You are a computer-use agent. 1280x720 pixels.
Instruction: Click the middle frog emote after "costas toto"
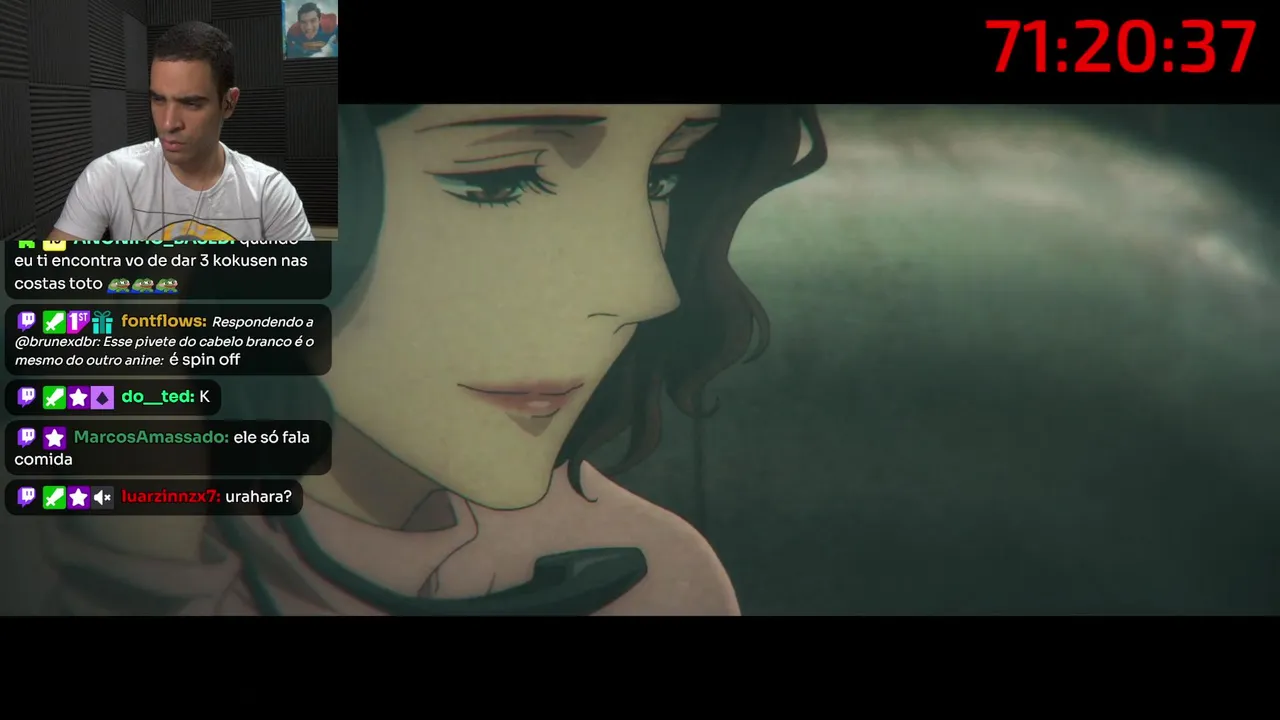pos(143,284)
